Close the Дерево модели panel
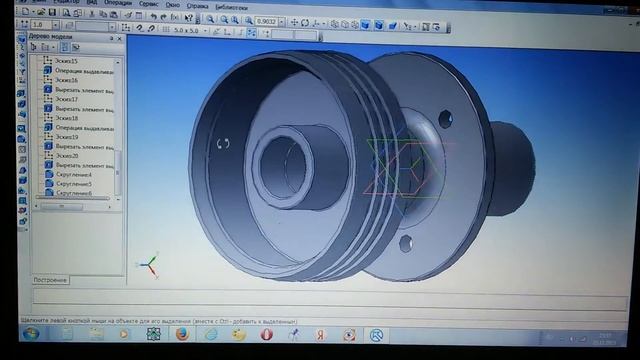Screen dimensions: 640x360 (x=120, y=38)
